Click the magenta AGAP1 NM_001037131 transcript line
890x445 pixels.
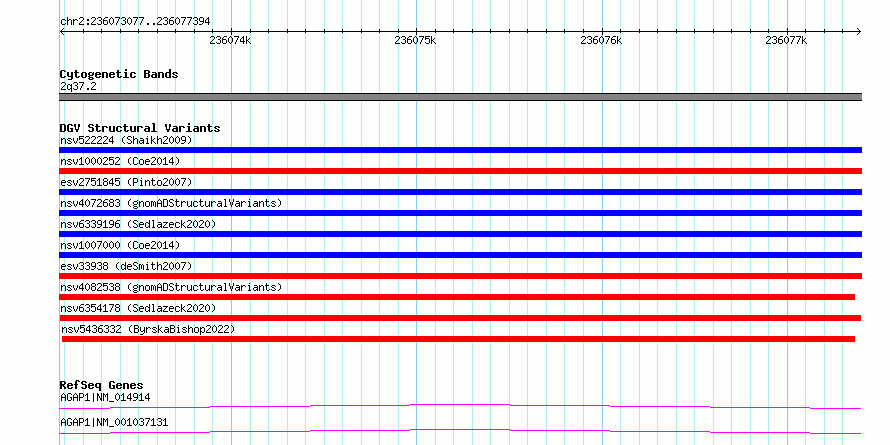tap(460, 431)
